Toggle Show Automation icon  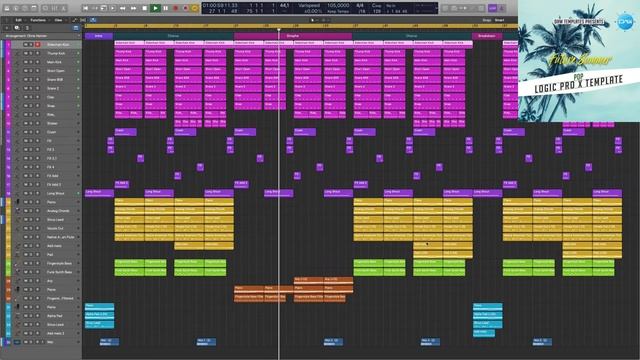click(74, 20)
